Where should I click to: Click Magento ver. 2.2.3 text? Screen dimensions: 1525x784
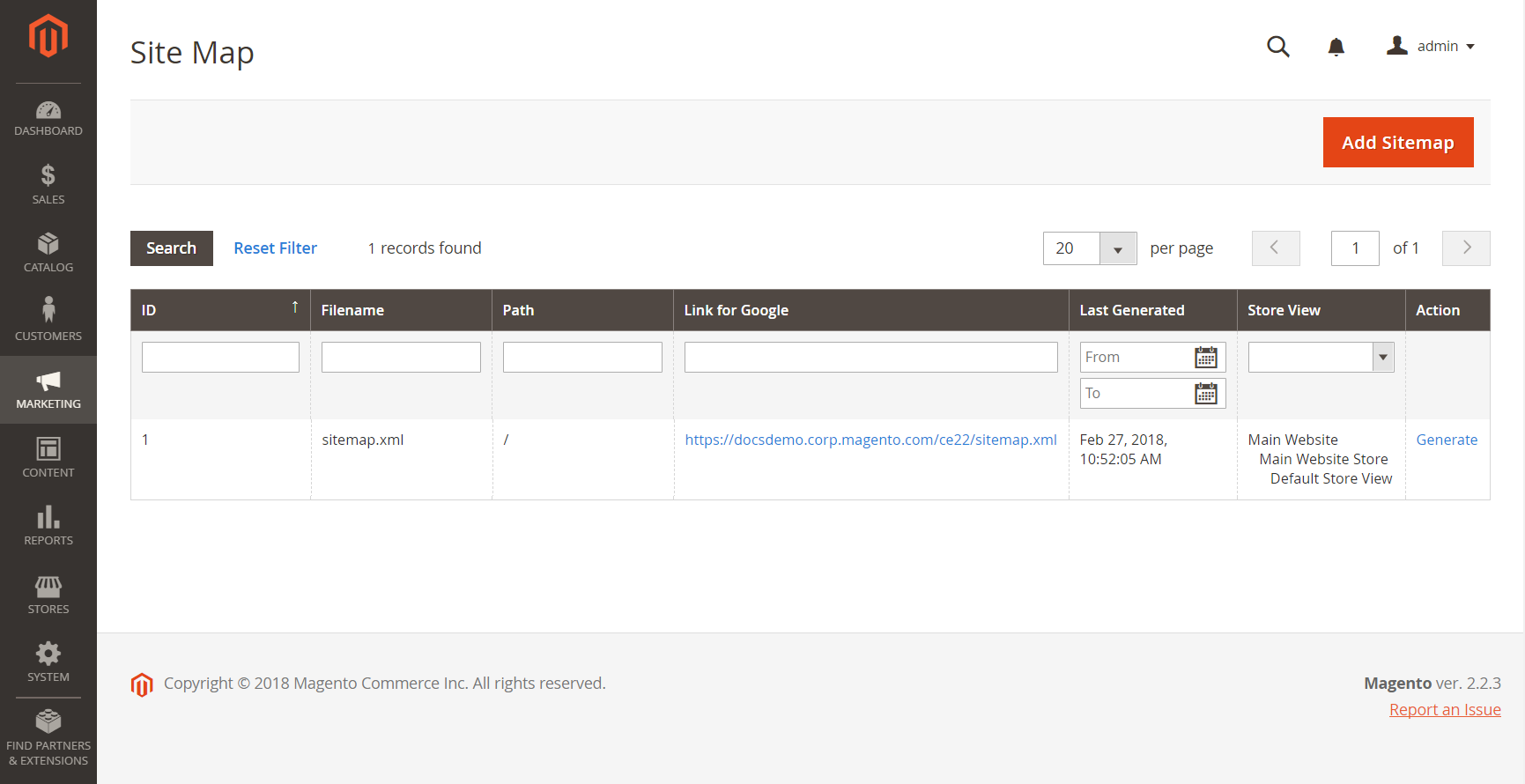(x=1432, y=684)
